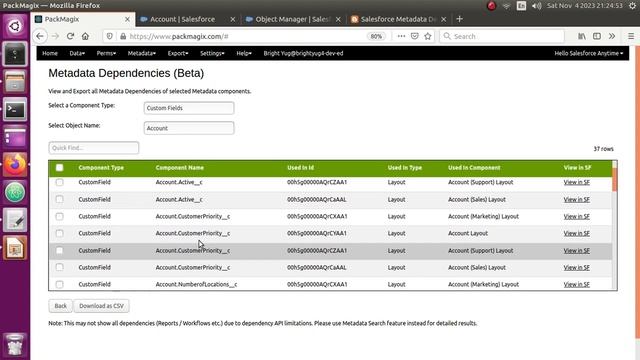Open the page actions three-dot icon

coord(401,36)
